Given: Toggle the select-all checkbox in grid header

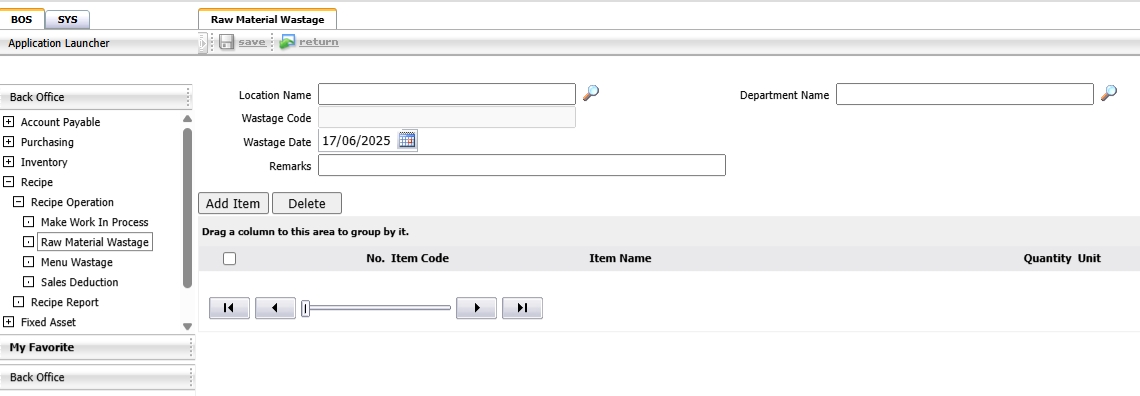Looking at the screenshot, I should (230, 259).
